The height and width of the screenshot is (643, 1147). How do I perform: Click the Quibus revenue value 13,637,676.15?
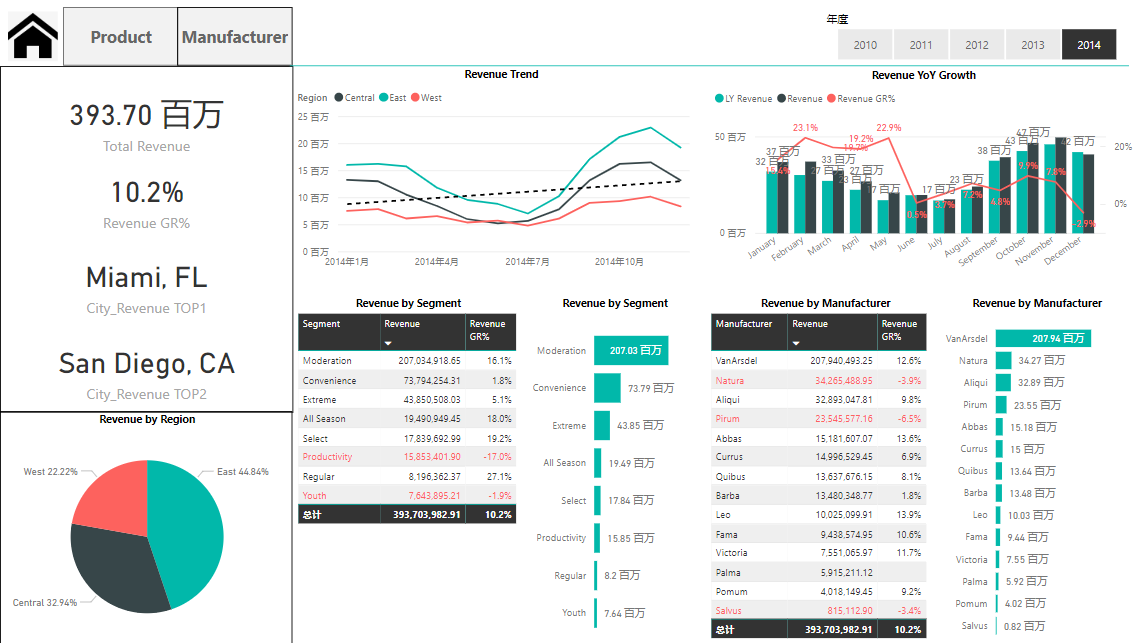(x=843, y=476)
